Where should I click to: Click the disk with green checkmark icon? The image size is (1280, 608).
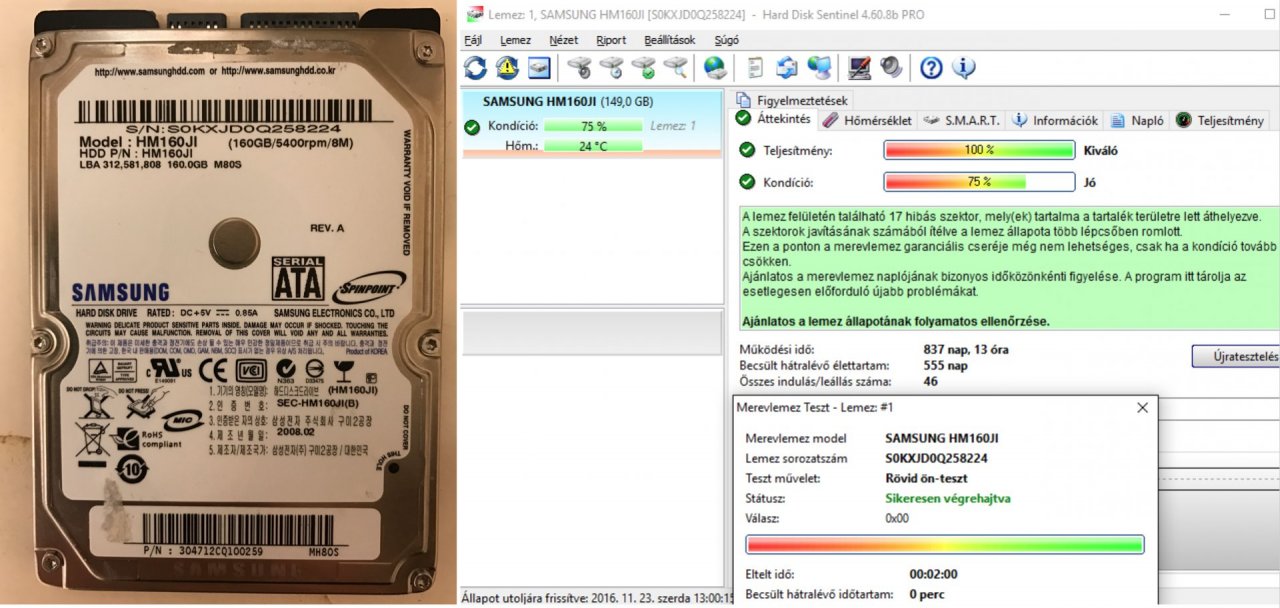coord(644,68)
